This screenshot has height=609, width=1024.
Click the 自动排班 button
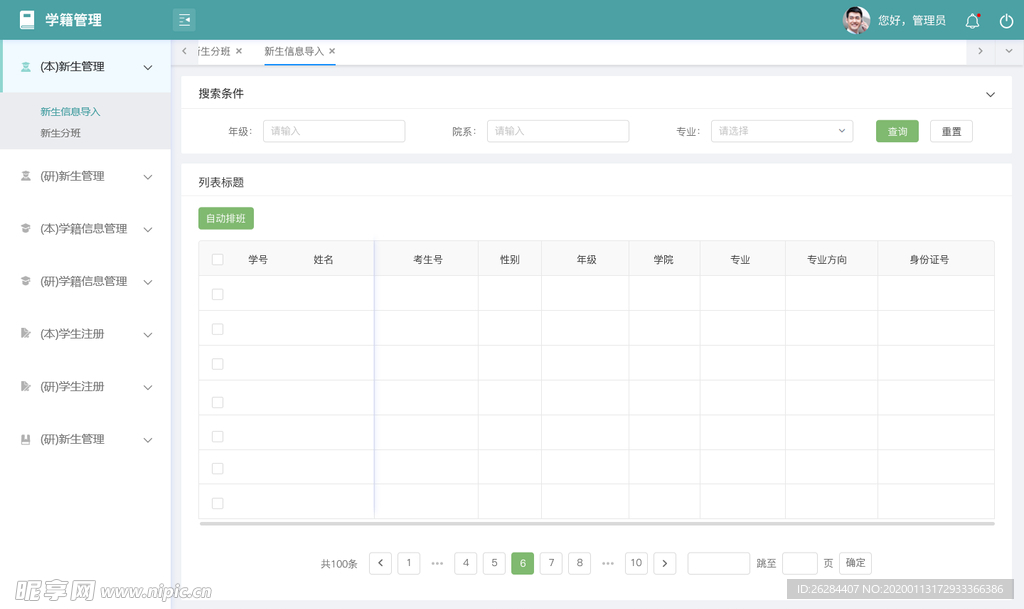pos(226,218)
